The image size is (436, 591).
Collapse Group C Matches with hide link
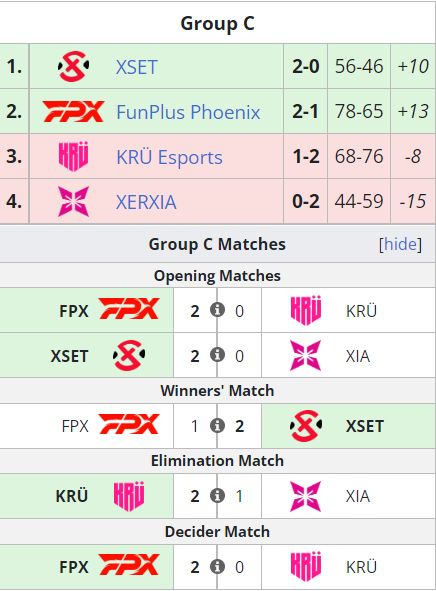[x=400, y=244]
